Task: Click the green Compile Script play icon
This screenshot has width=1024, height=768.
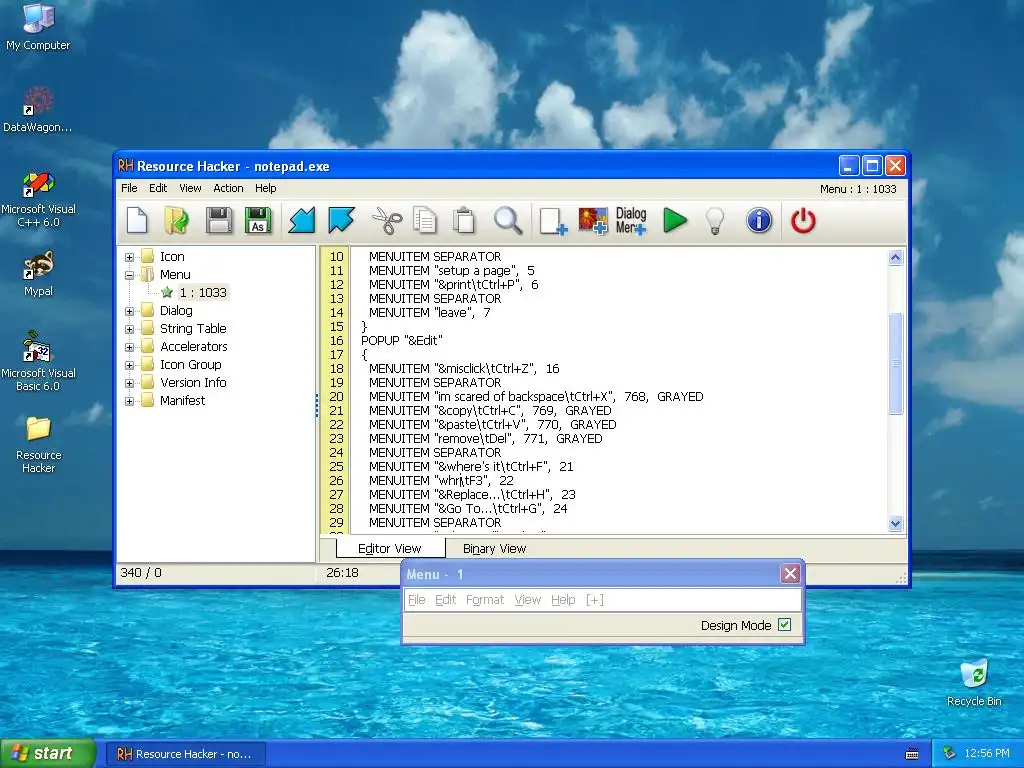Action: pyautogui.click(x=675, y=220)
